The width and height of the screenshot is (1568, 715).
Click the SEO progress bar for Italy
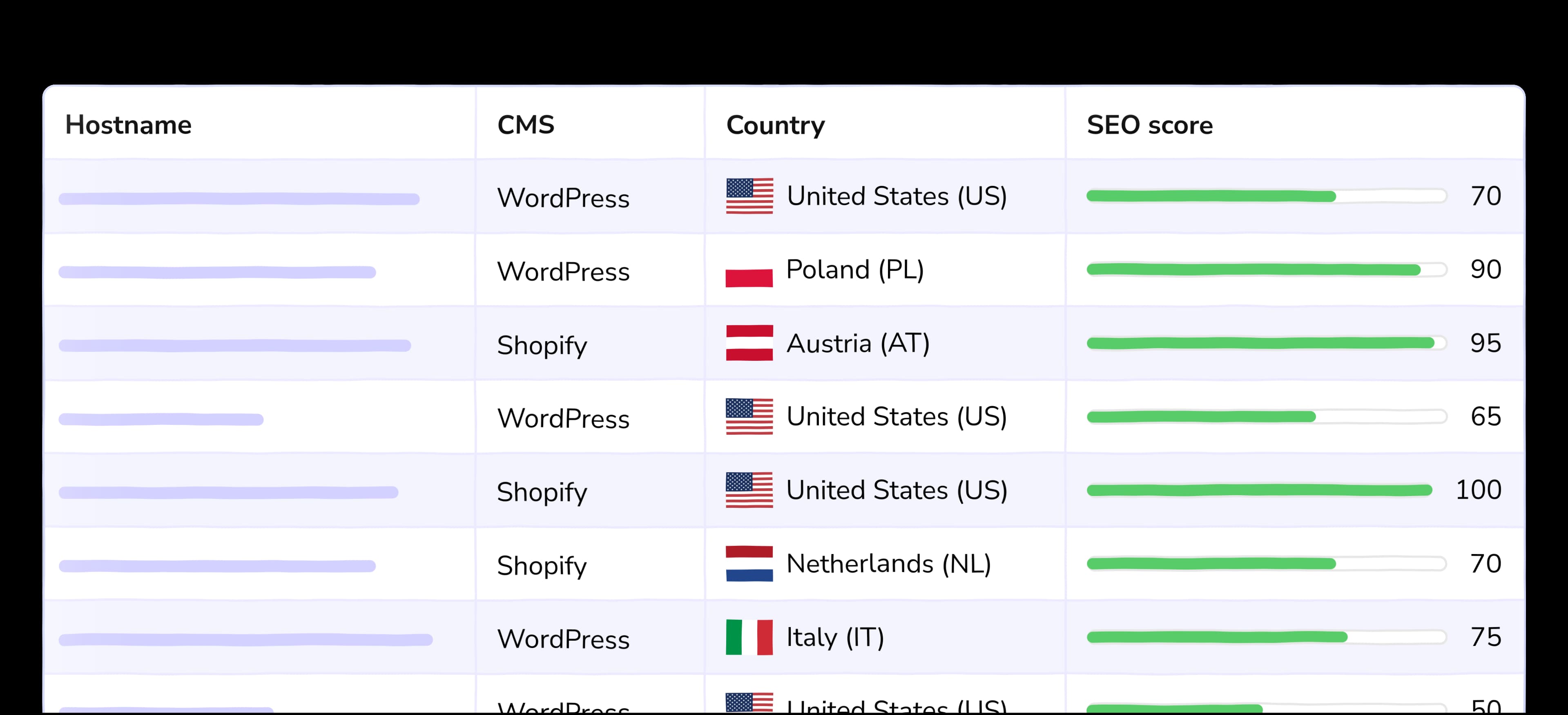pos(1266,637)
